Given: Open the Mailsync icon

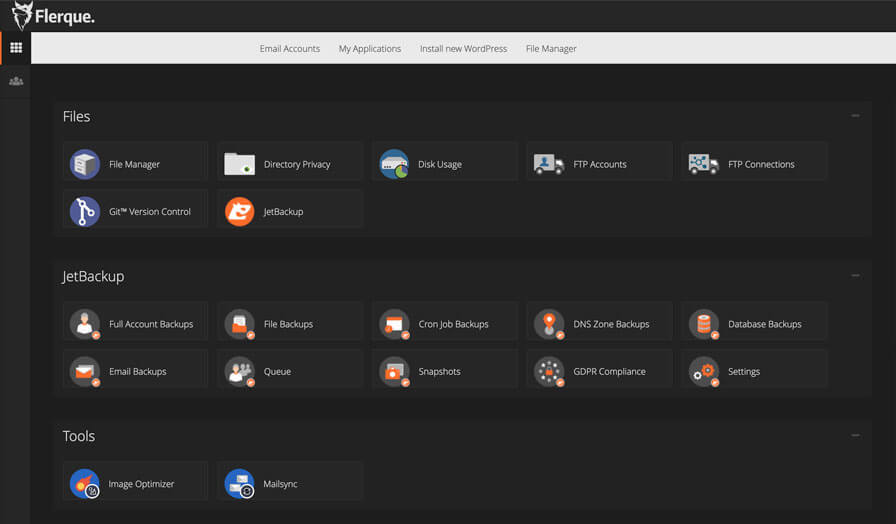Looking at the screenshot, I should [240, 484].
